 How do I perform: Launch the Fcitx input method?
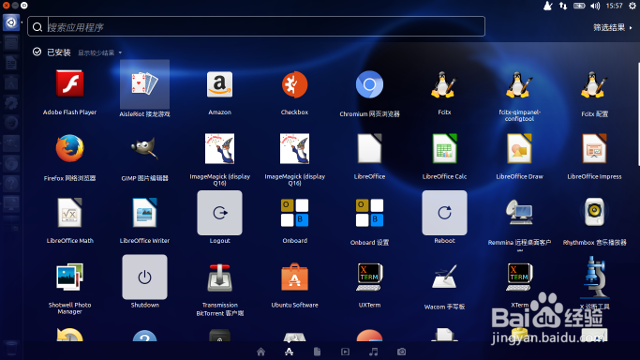[444, 84]
